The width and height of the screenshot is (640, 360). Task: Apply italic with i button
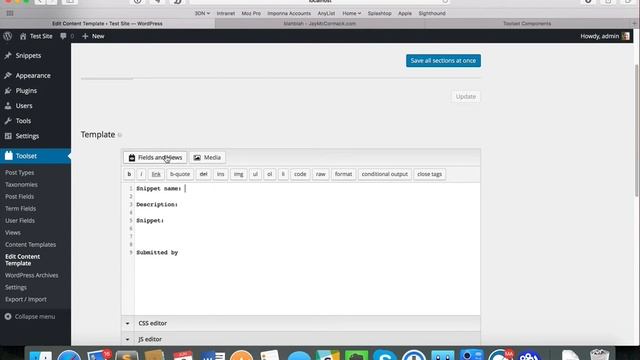pos(141,174)
